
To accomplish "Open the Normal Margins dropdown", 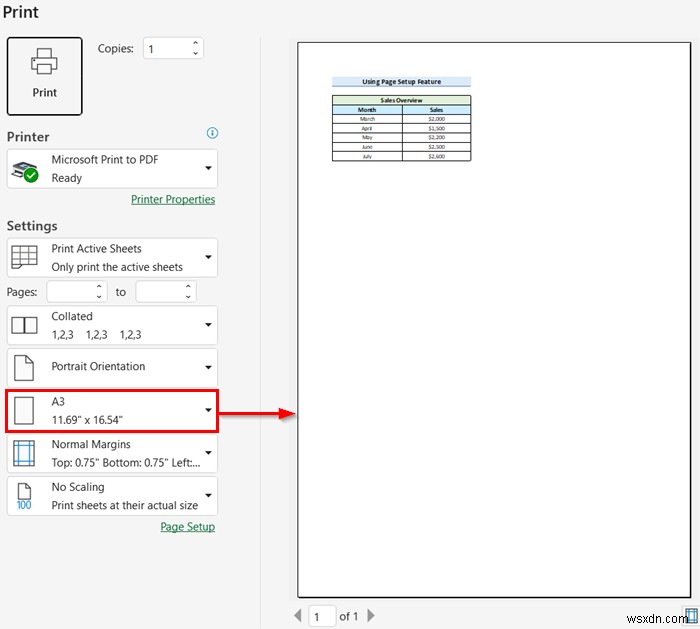I will pos(112,453).
